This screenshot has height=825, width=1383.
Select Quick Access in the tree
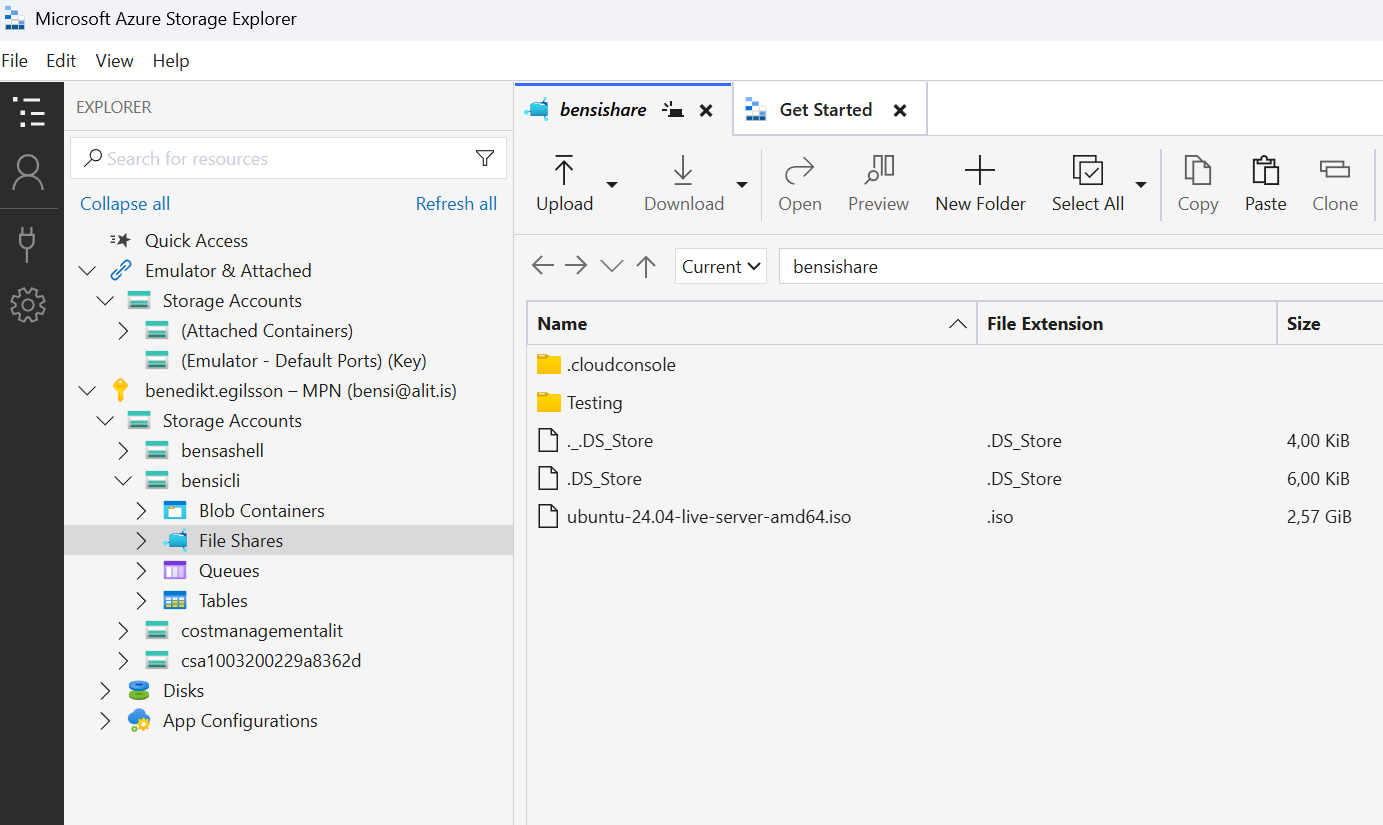pyautogui.click(x=196, y=240)
